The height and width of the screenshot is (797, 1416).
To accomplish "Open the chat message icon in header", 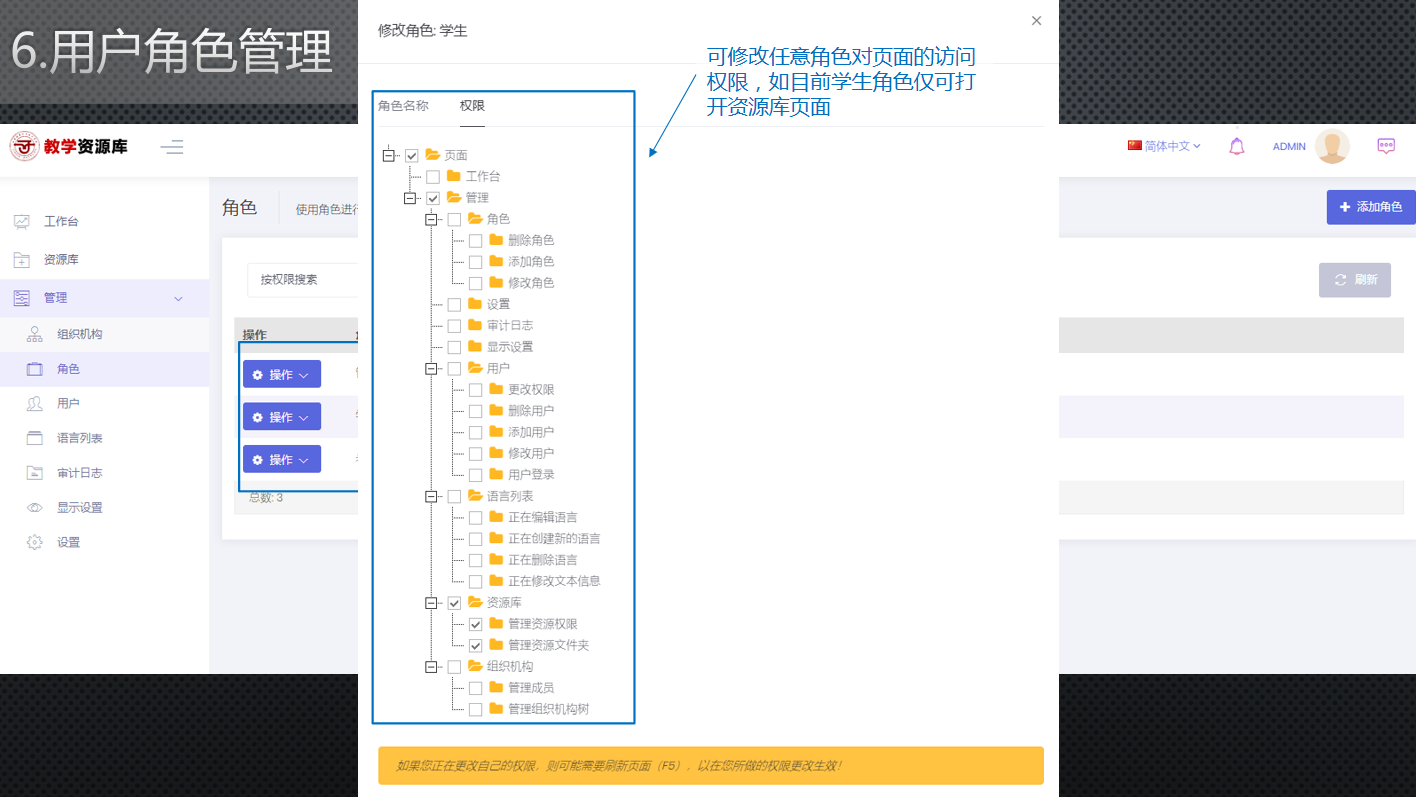I will (x=1386, y=146).
